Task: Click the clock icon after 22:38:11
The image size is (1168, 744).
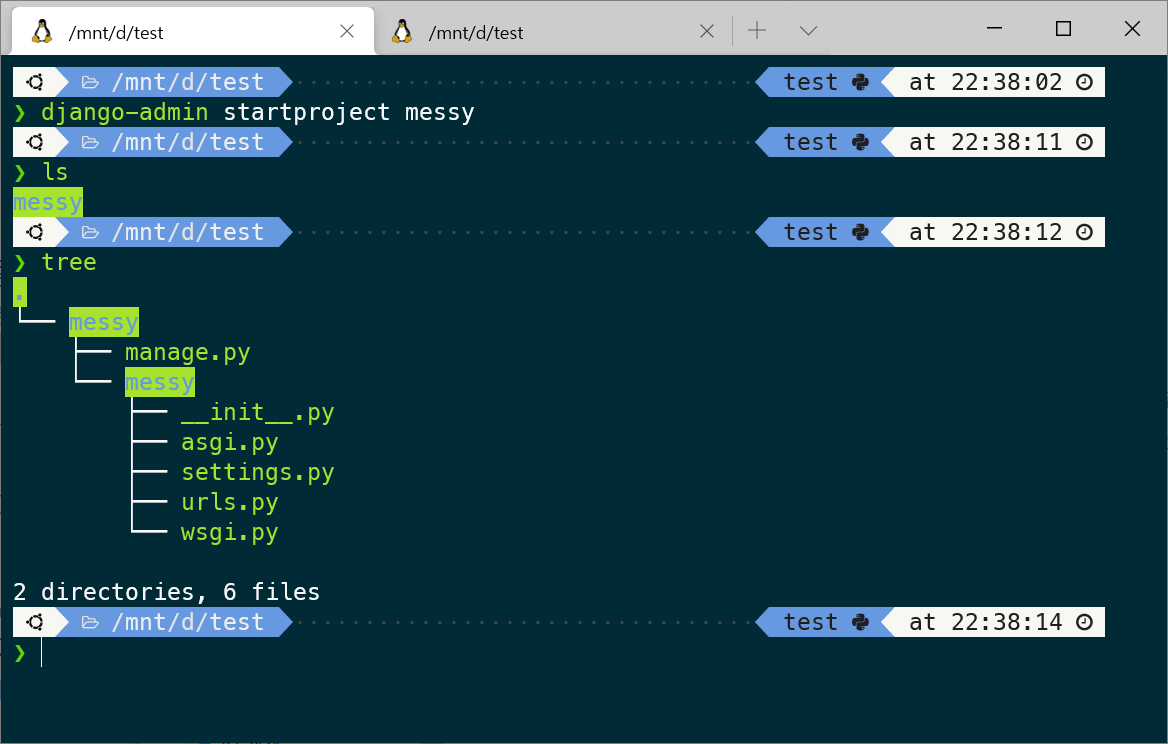Action: (1085, 142)
